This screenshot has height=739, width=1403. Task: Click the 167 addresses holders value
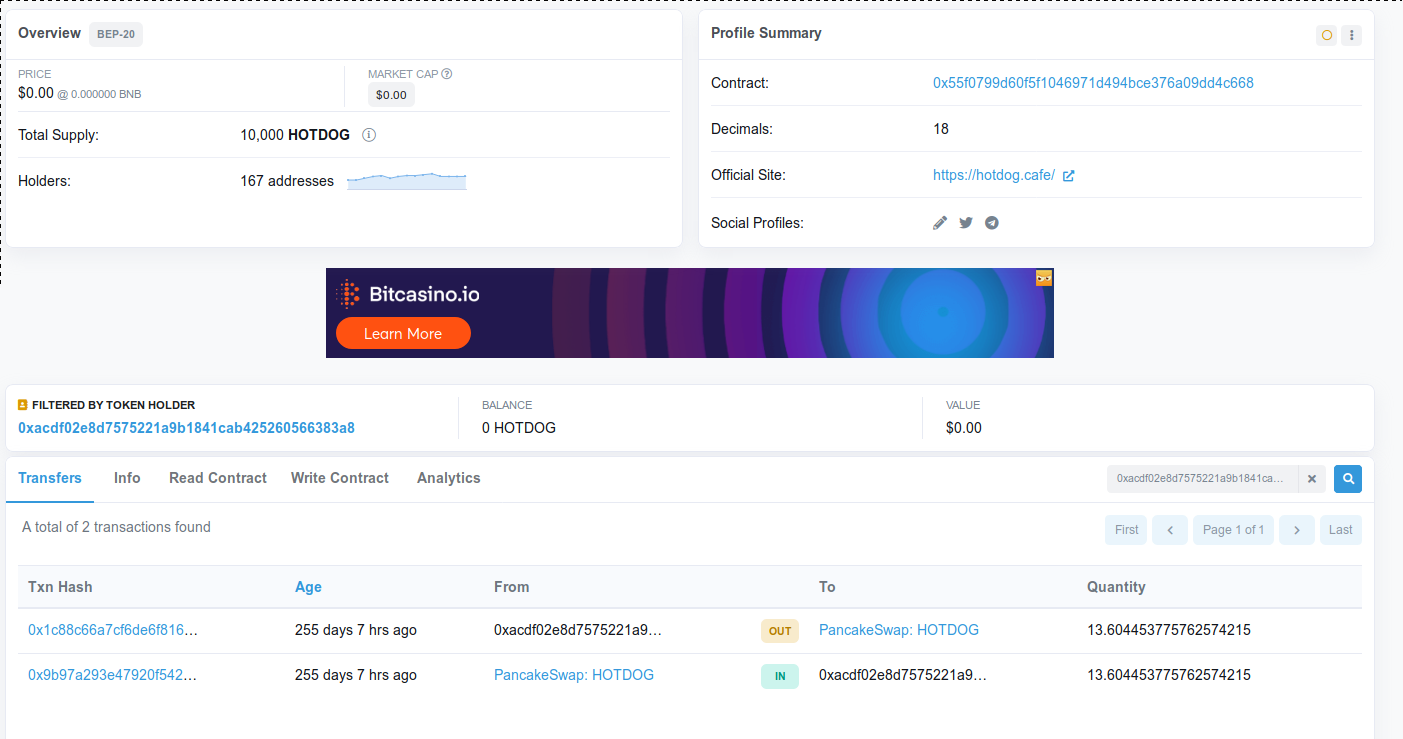[x=287, y=181]
